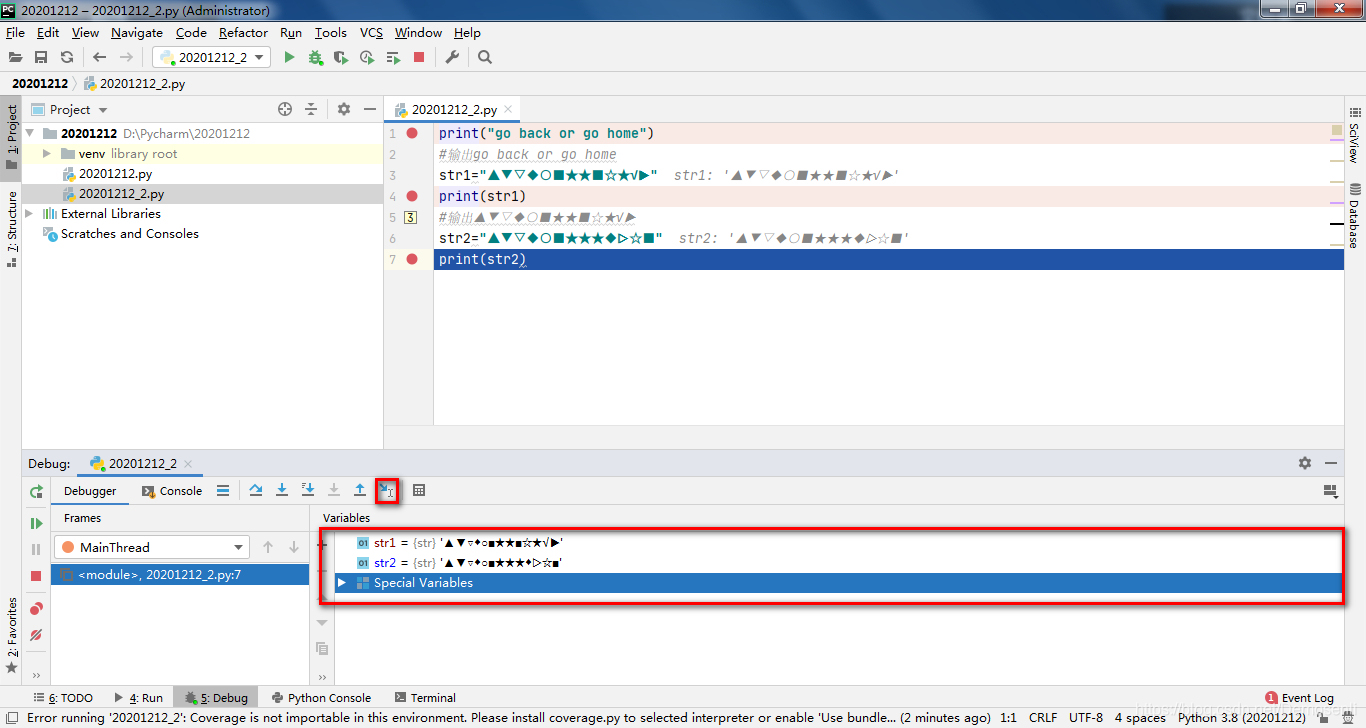Synchronize files from main toolbar

click(x=67, y=58)
